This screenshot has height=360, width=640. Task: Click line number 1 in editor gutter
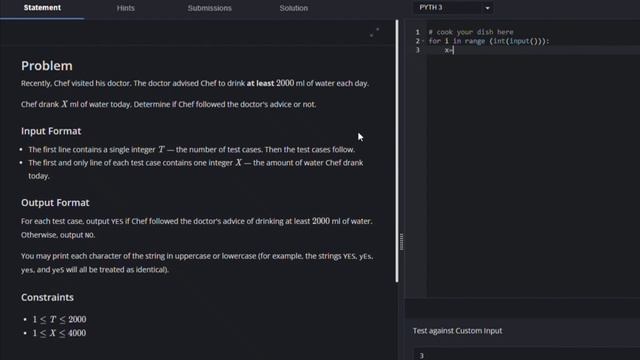coord(418,32)
